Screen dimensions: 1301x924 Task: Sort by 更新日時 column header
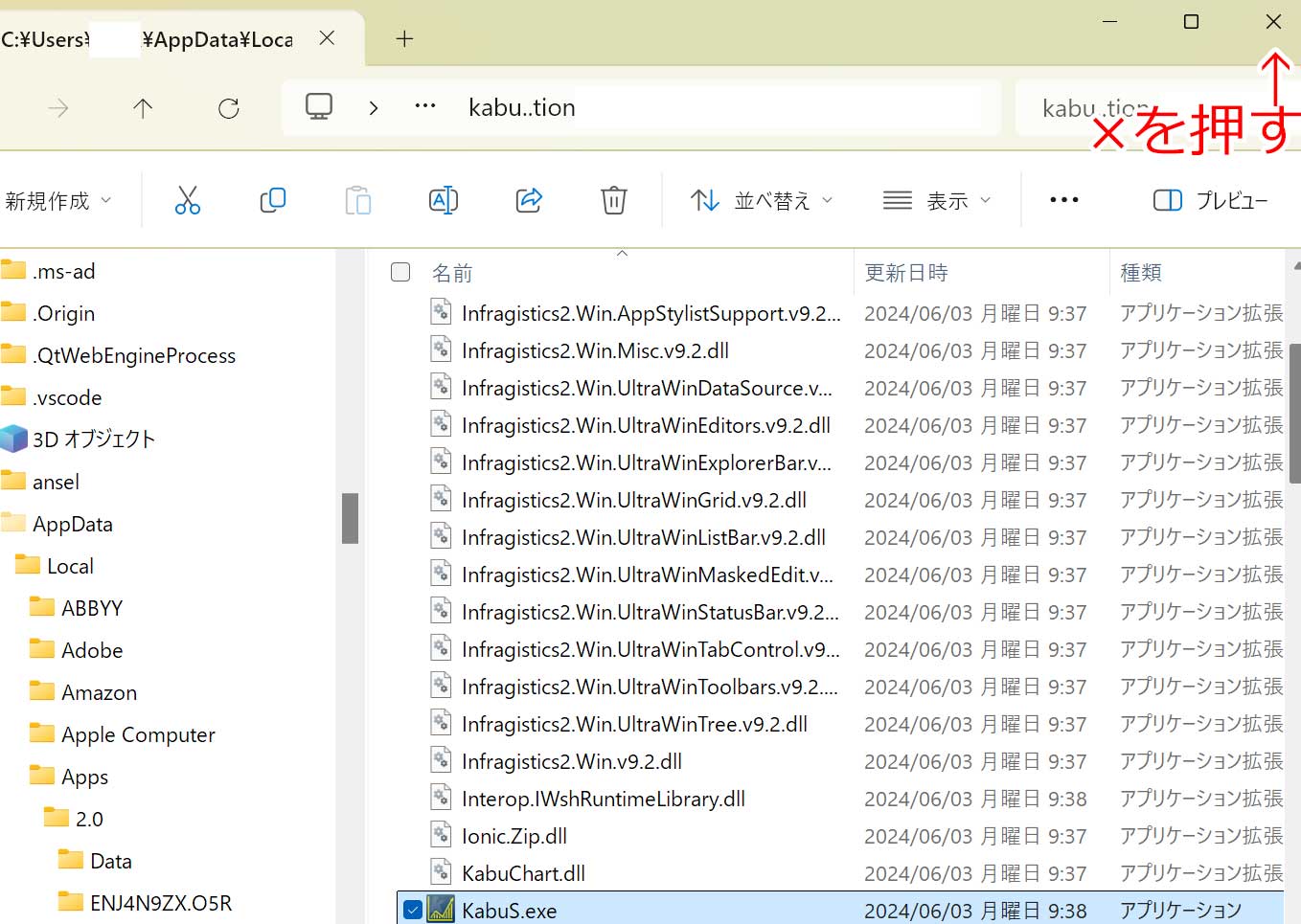[x=906, y=273]
